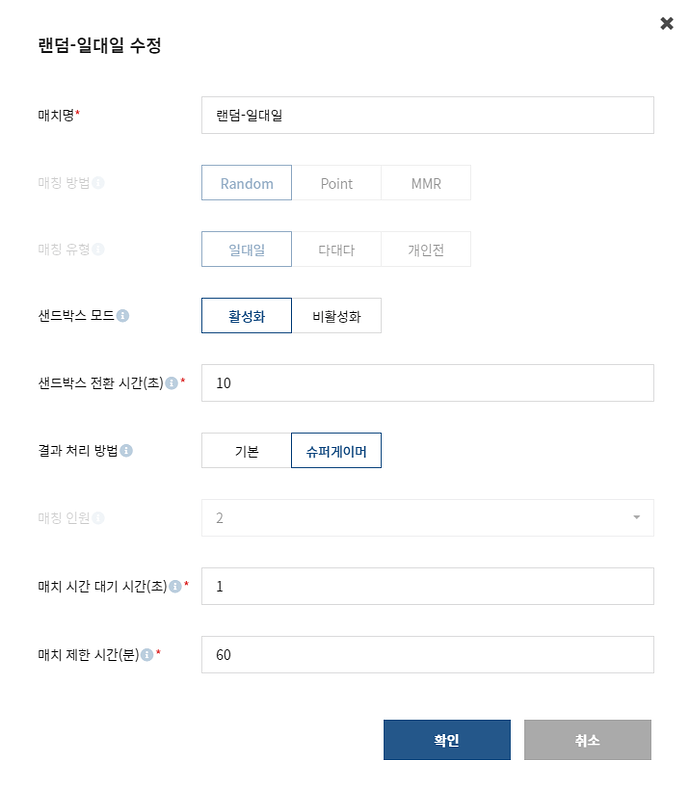Select the Point matching method

(337, 183)
